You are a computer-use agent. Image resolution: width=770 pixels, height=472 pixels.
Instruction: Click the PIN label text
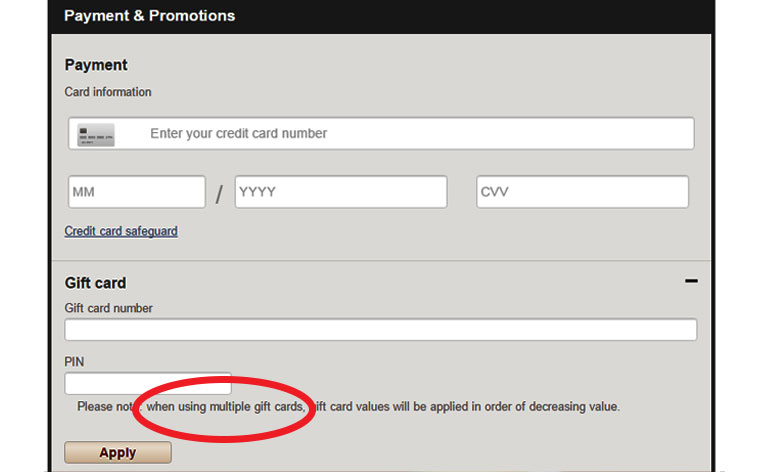(74, 362)
